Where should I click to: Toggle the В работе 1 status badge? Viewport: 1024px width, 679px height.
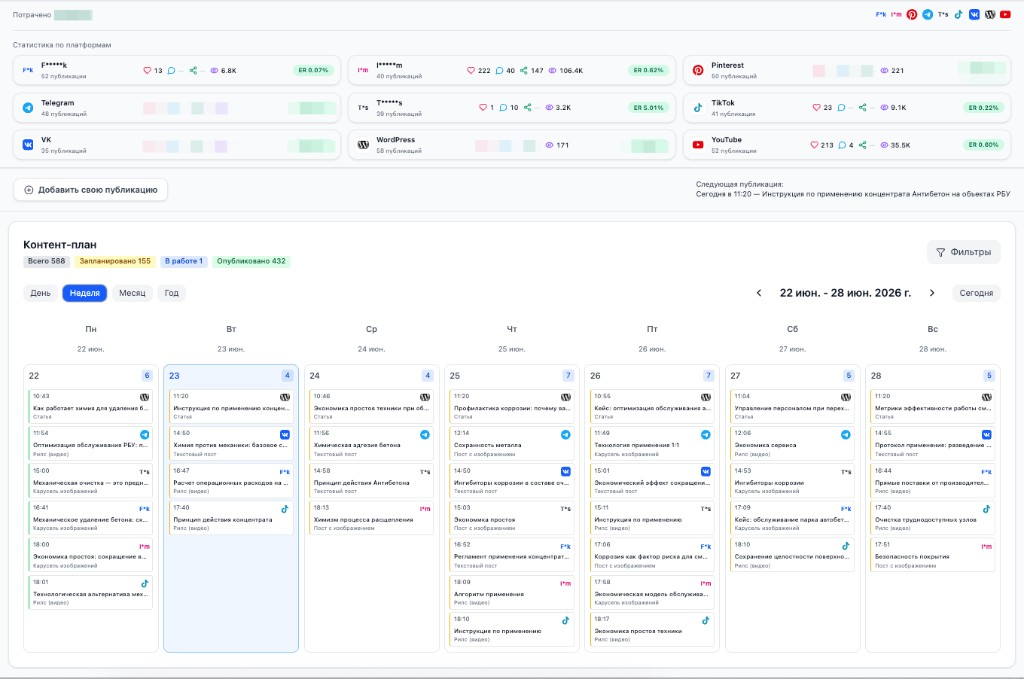pos(184,261)
